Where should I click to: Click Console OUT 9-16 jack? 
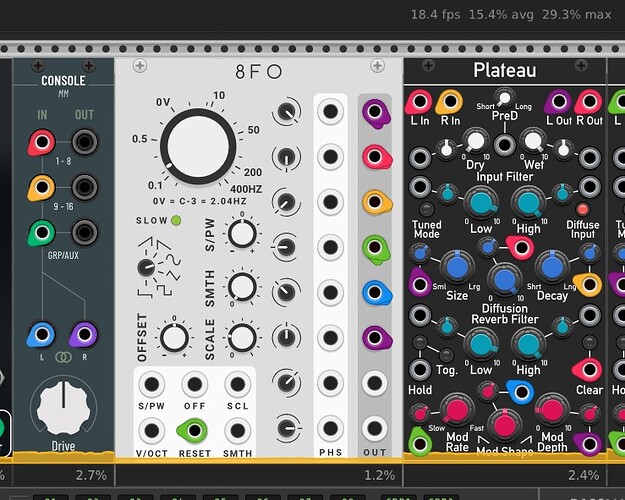(85, 187)
